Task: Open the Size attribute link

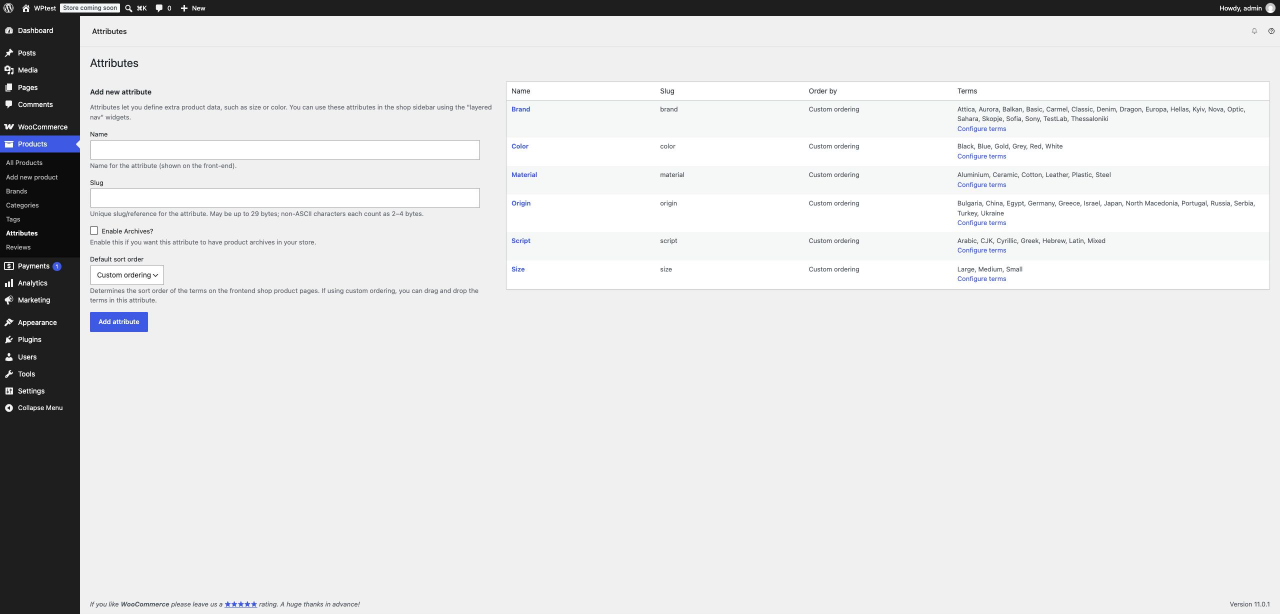Action: coord(518,269)
